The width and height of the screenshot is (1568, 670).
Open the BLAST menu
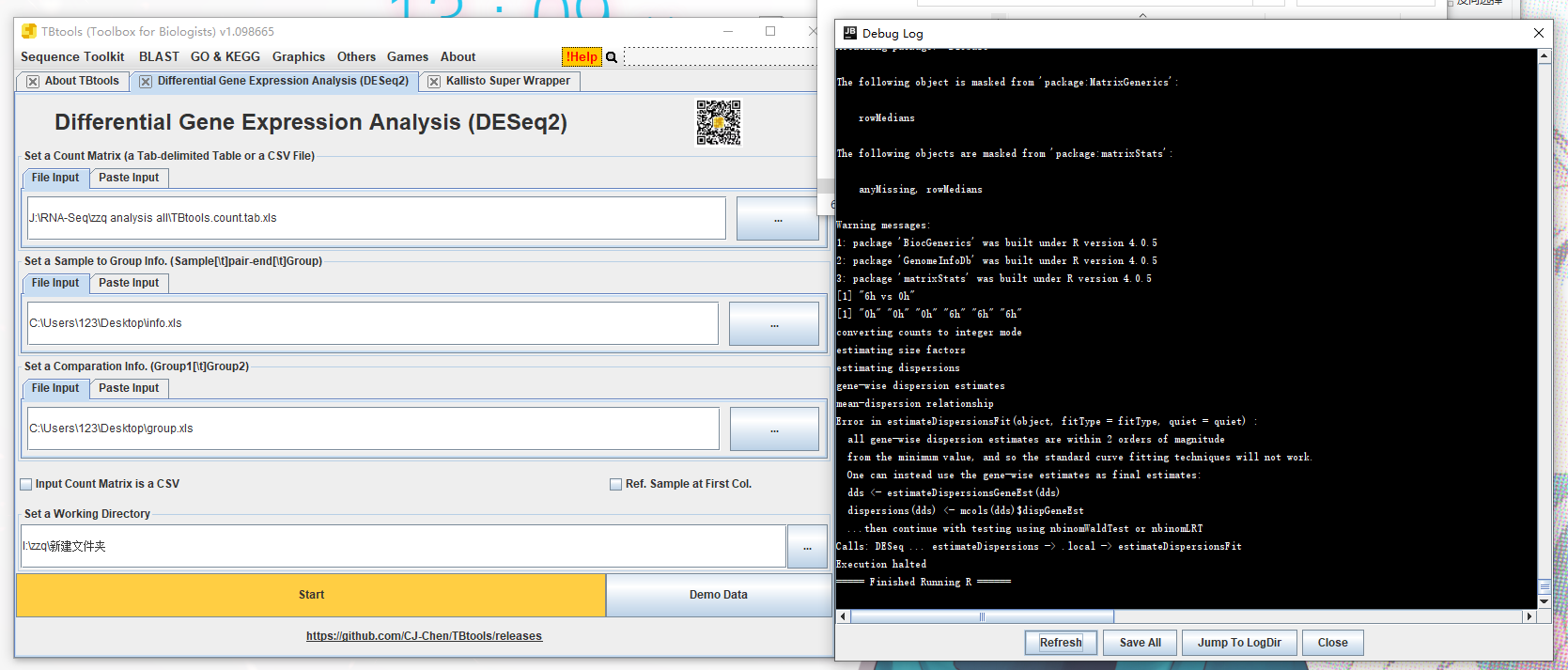(x=159, y=57)
